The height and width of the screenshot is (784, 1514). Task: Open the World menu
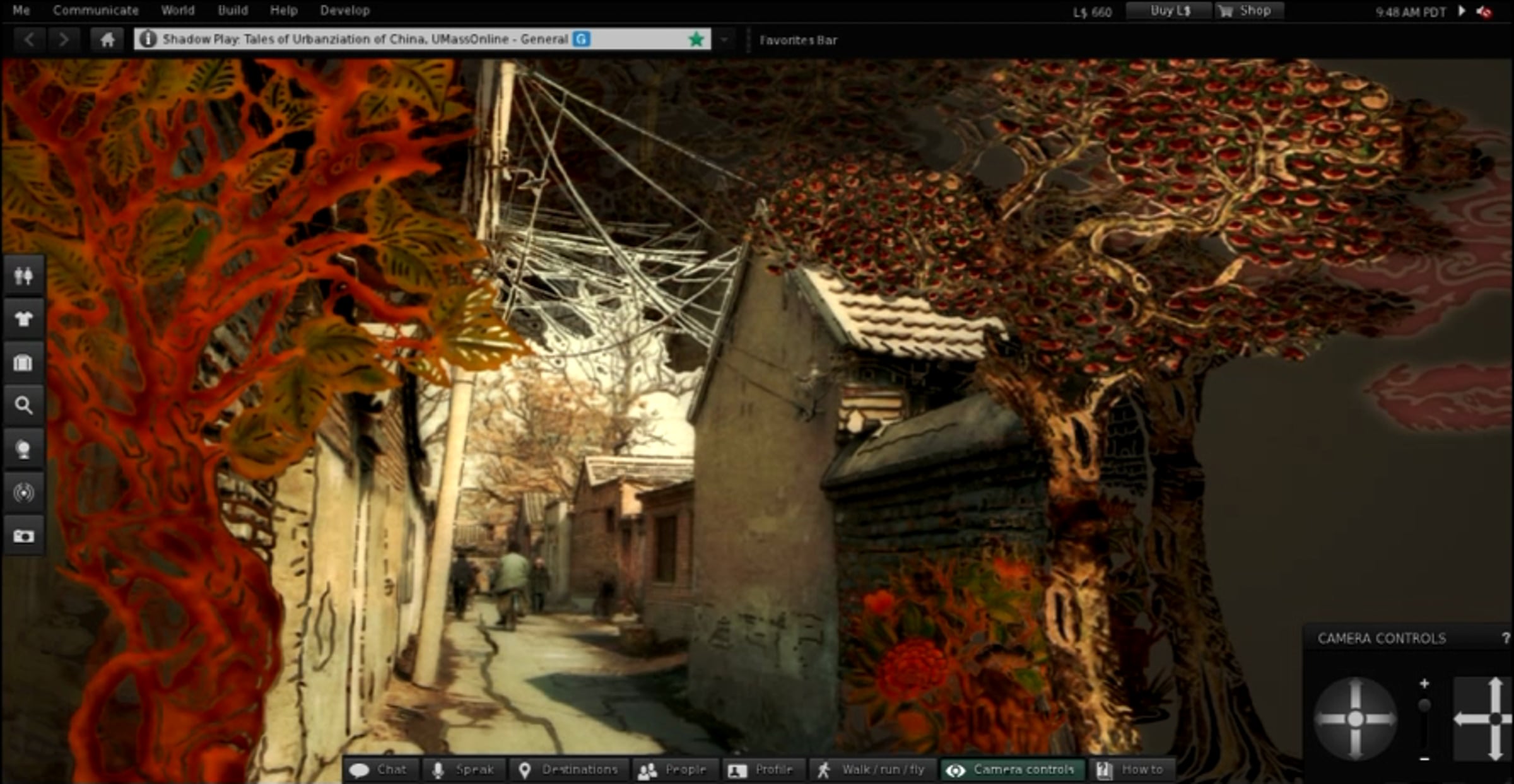(178, 10)
